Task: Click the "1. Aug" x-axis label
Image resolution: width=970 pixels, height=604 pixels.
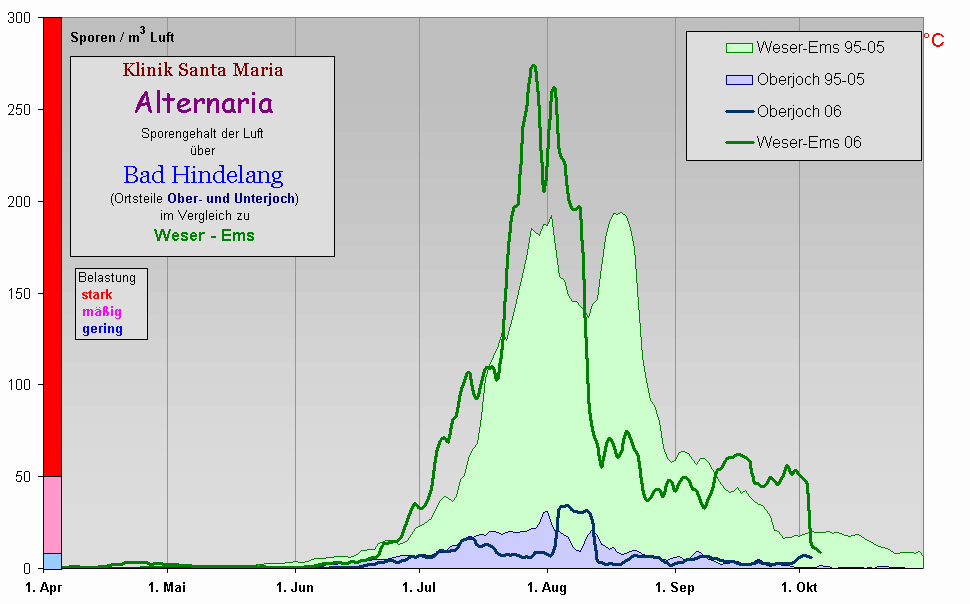Action: [547, 587]
